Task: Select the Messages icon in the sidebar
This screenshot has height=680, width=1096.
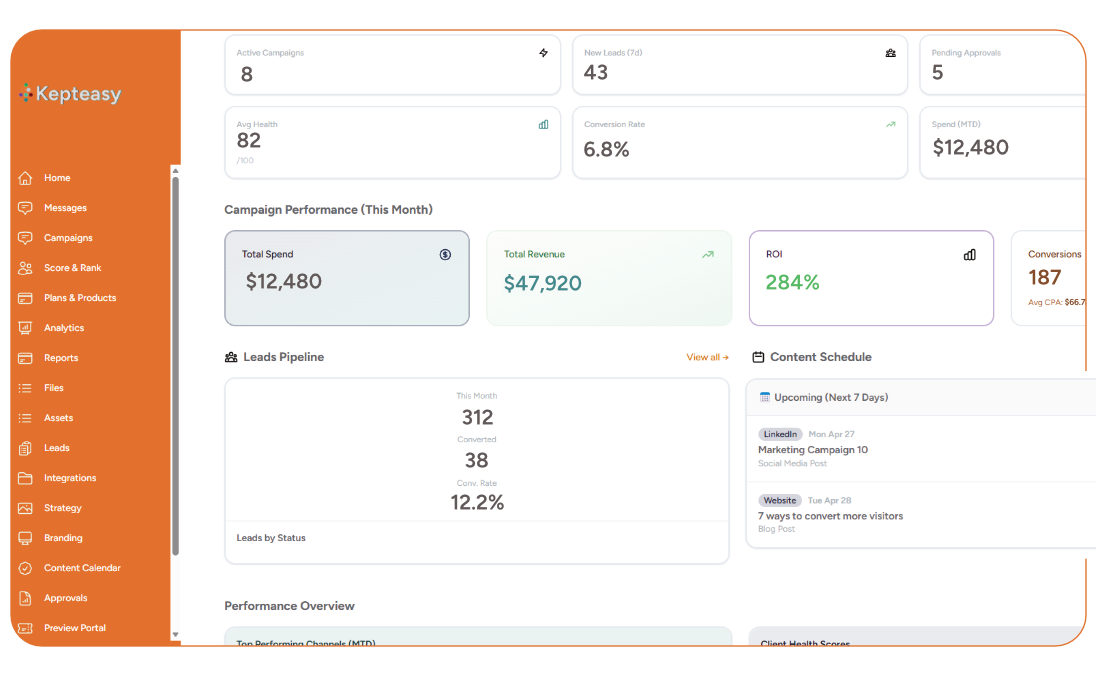Action: pyautogui.click(x=30, y=207)
